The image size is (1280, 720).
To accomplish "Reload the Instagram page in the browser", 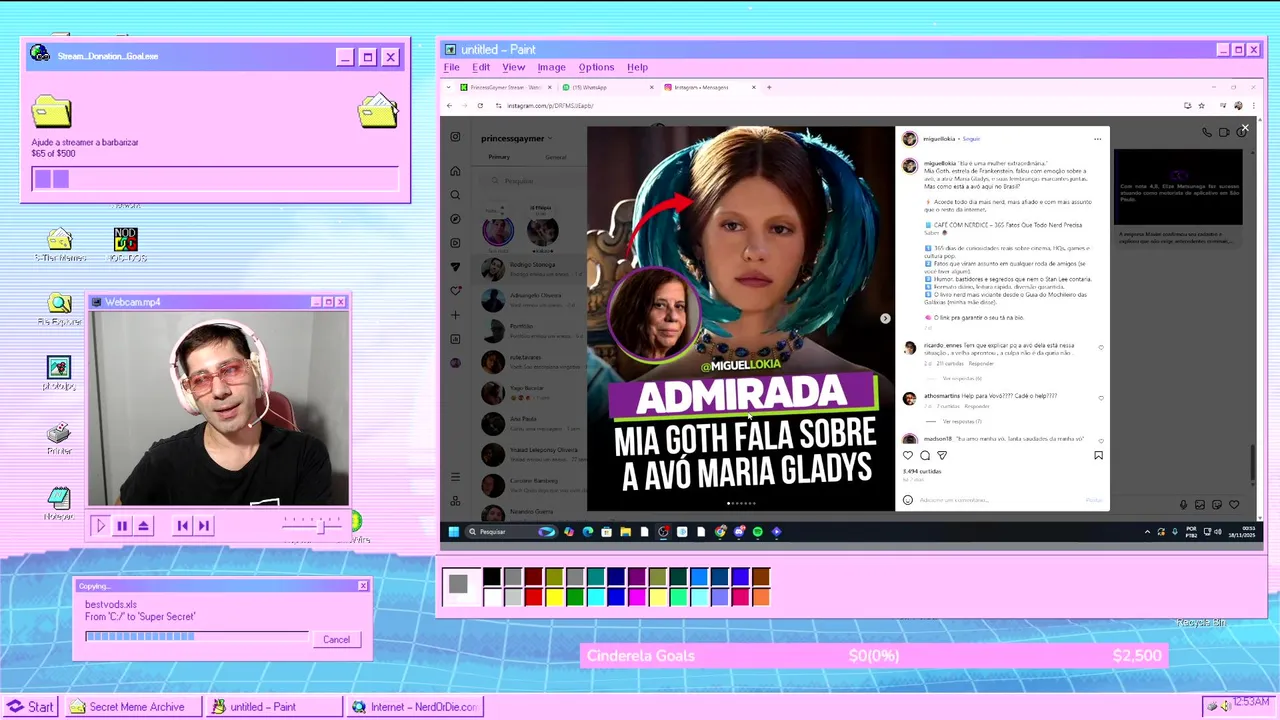I will (481, 105).
